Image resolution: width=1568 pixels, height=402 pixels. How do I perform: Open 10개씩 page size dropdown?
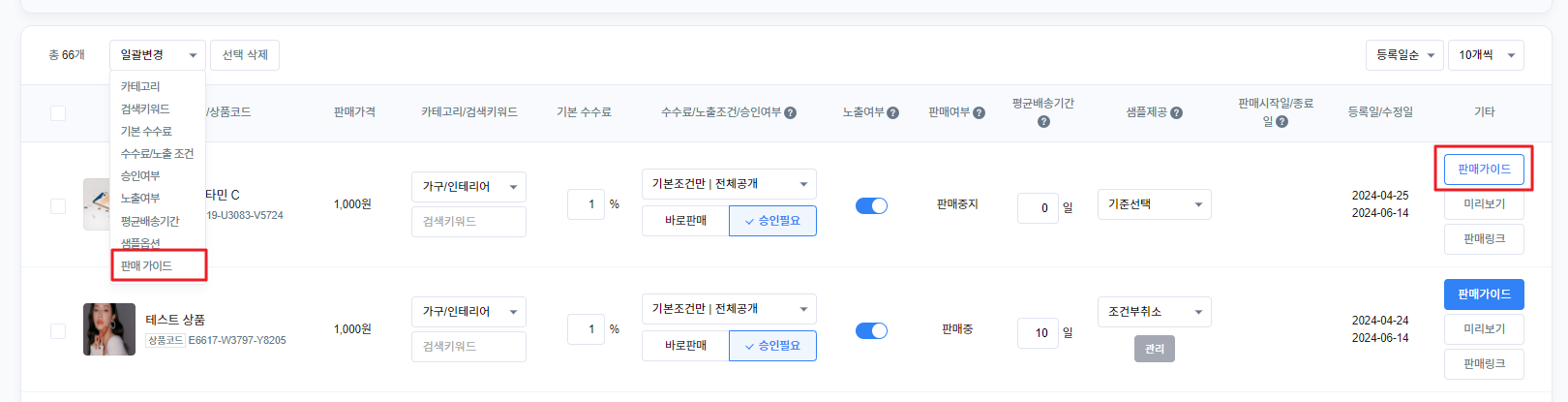[x=1486, y=55]
